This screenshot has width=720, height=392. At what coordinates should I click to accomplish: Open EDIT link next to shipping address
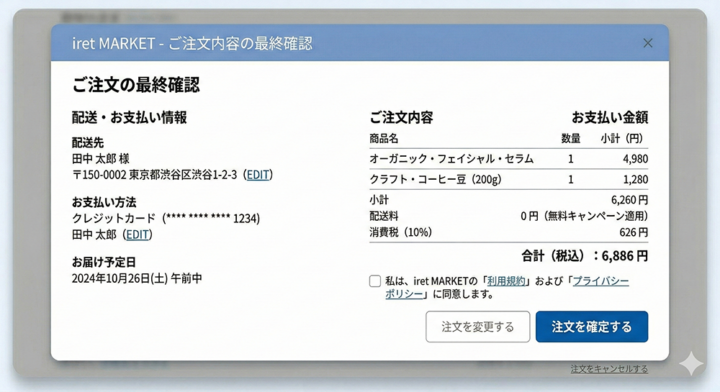[x=258, y=175]
